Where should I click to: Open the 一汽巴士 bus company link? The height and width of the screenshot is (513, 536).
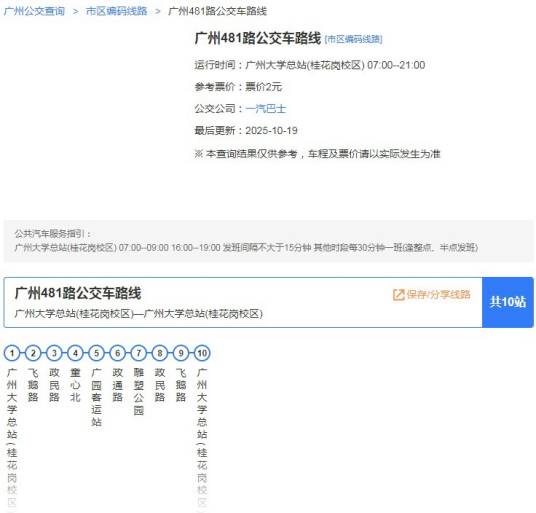266,109
